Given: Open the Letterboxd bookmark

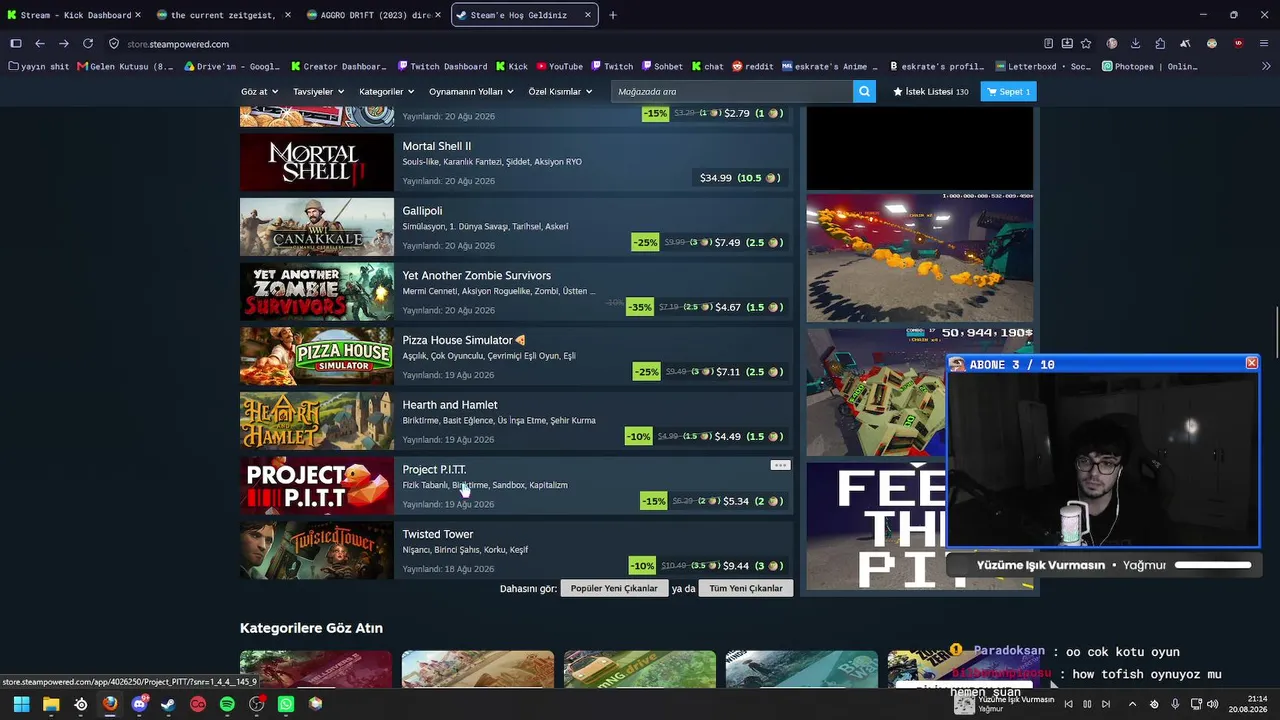Looking at the screenshot, I should click(x=1043, y=67).
